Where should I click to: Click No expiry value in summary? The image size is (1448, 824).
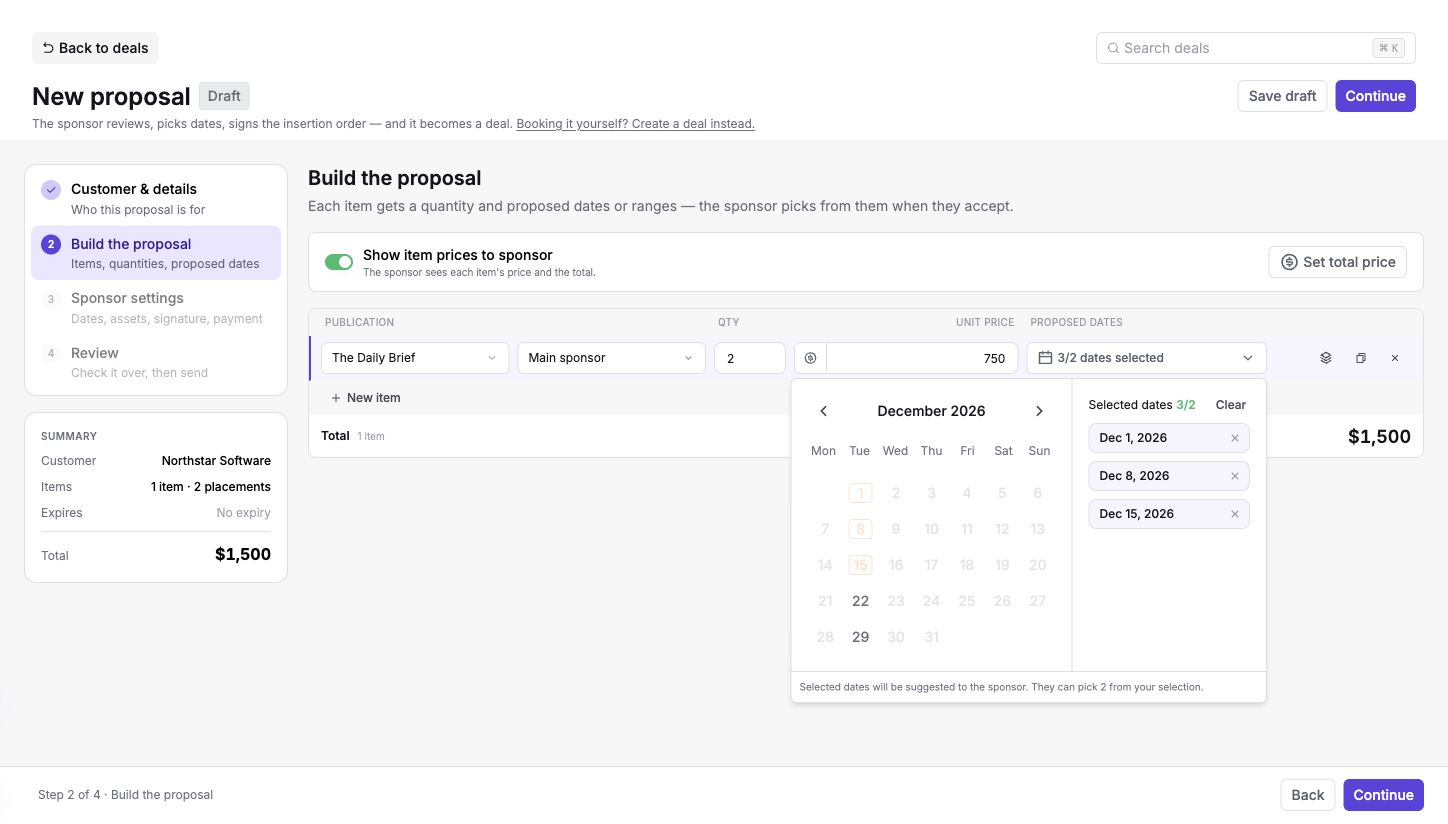(x=243, y=513)
